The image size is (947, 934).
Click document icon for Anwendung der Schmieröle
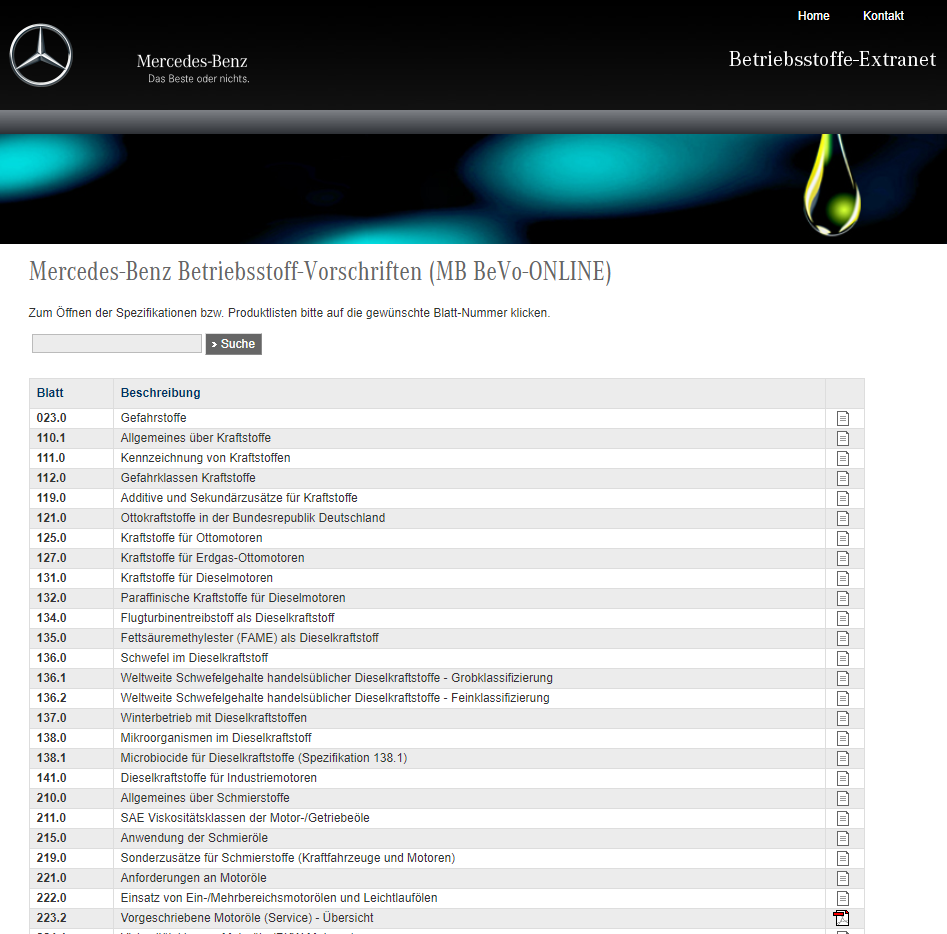click(x=843, y=838)
